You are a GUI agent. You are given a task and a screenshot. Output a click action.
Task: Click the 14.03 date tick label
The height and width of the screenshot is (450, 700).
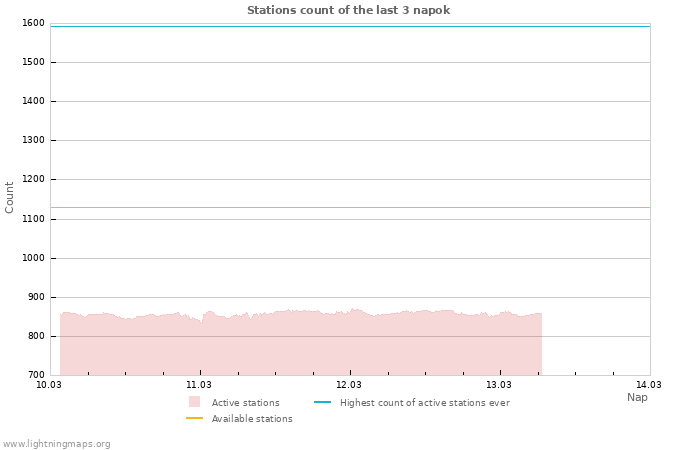649,384
